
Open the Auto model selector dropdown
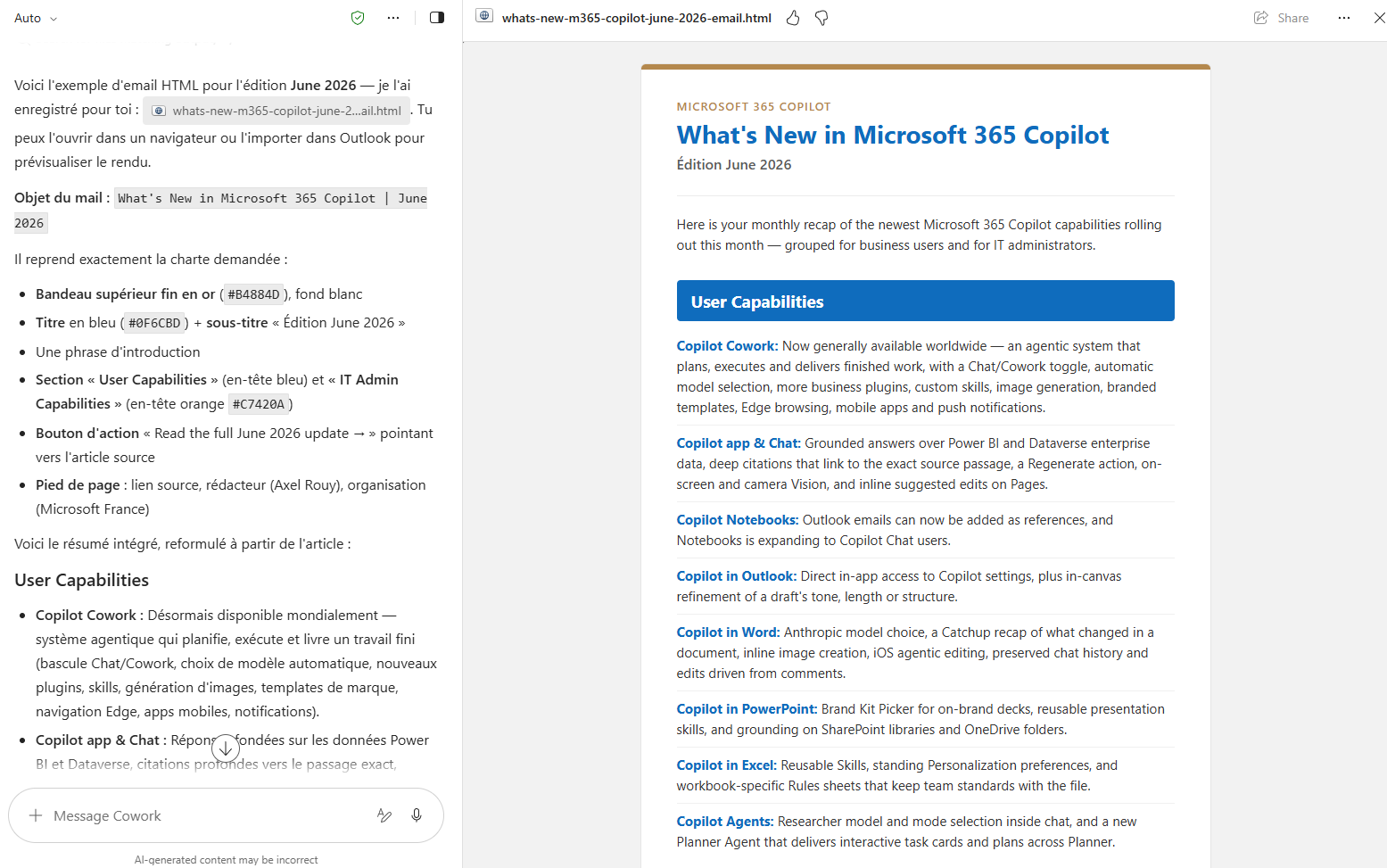pyautogui.click(x=36, y=18)
